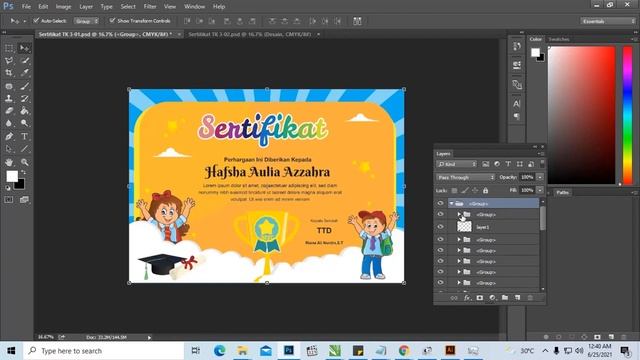Select the Move tool

coord(24,48)
